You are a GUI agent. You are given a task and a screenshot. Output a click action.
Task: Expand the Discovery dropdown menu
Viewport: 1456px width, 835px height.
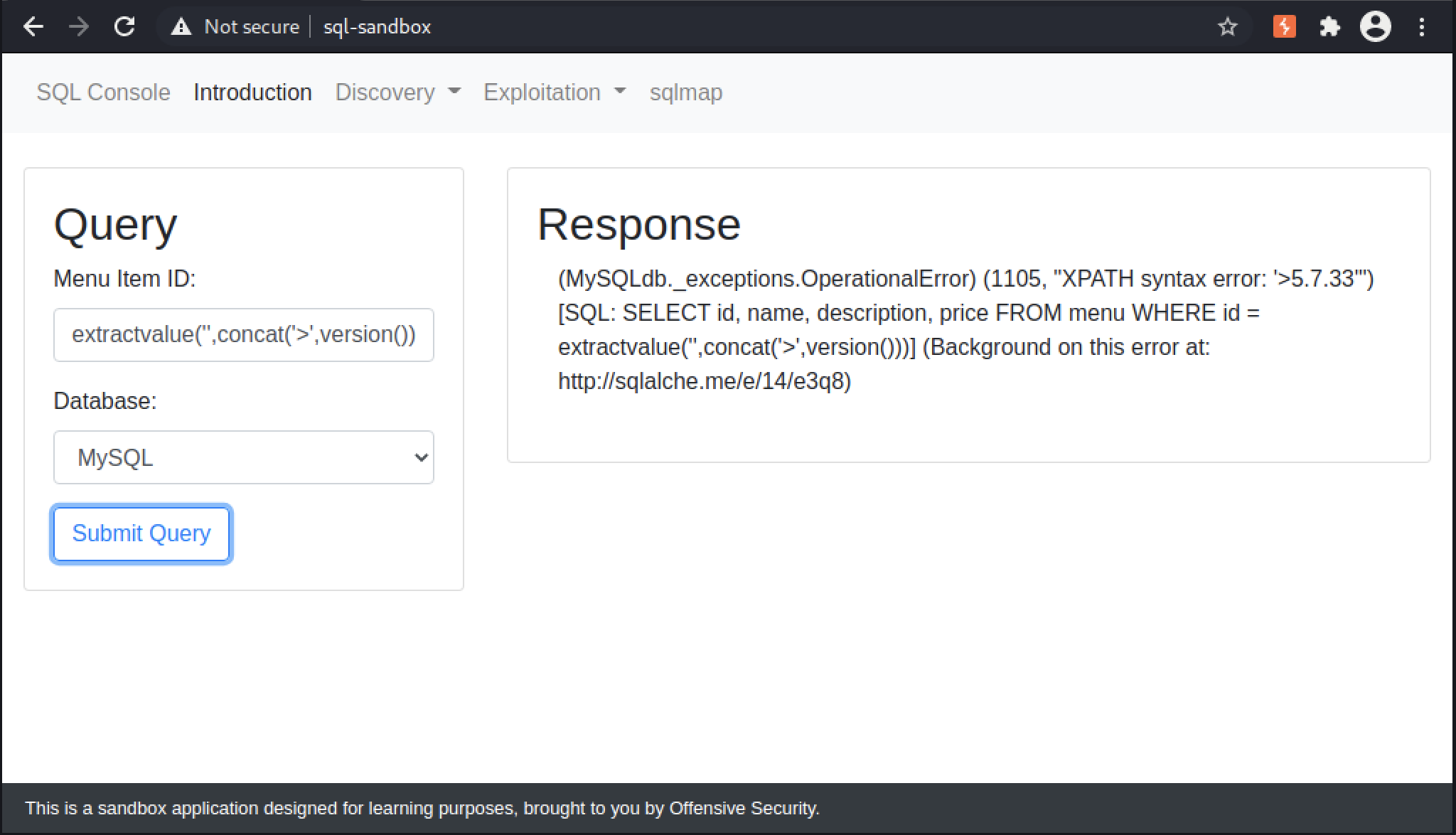tap(398, 92)
